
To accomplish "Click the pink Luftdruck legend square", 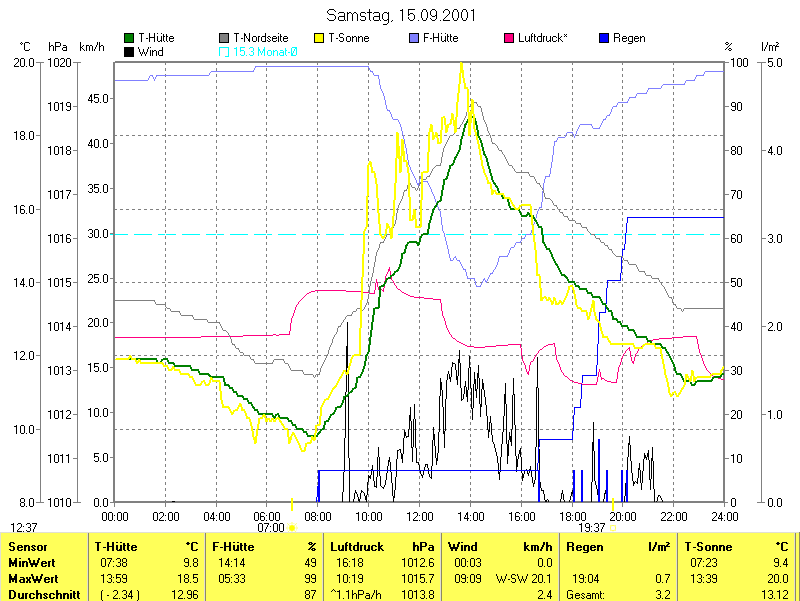I will pyautogui.click(x=510, y=38).
